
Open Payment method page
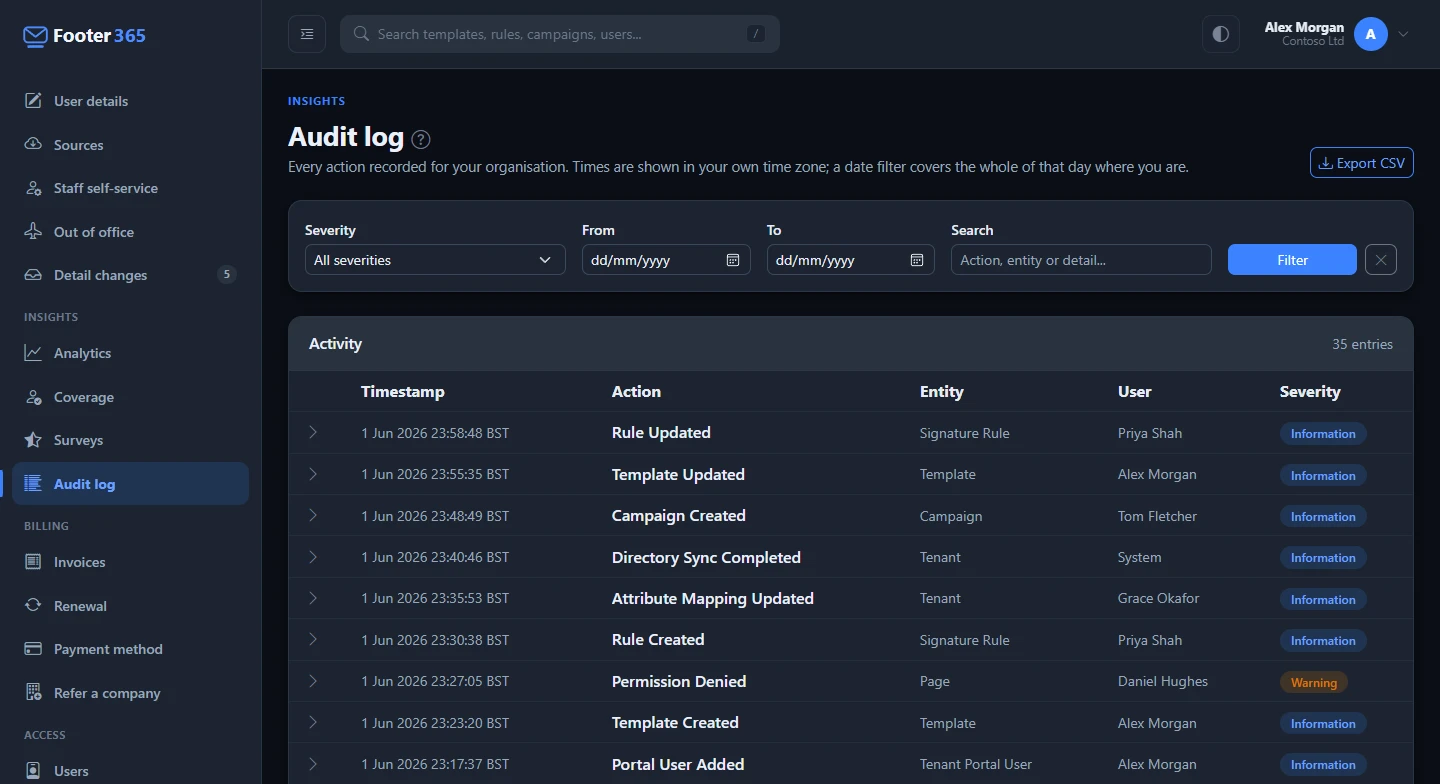pyautogui.click(x=131, y=649)
